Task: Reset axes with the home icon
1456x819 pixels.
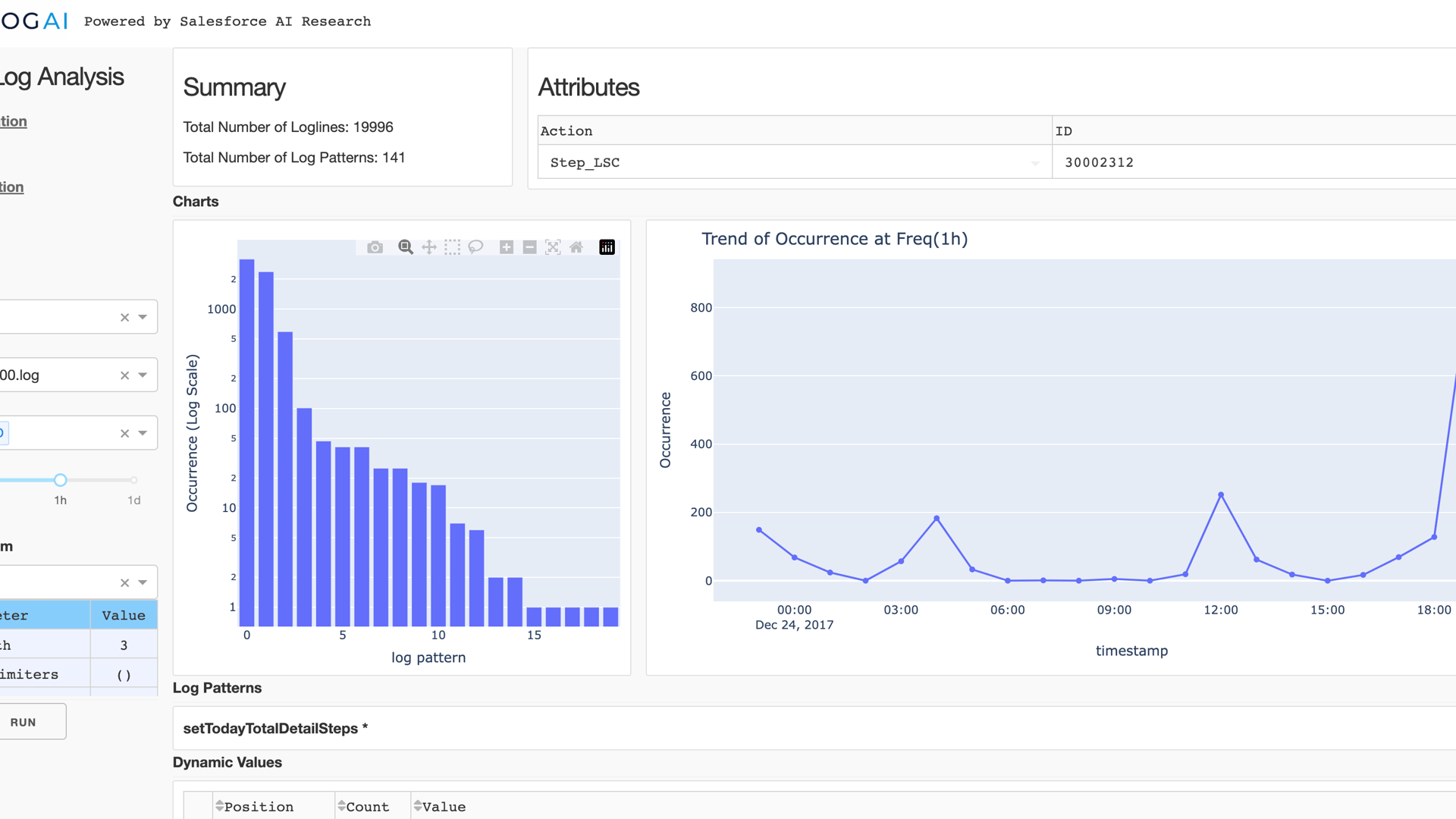Action: pos(576,247)
